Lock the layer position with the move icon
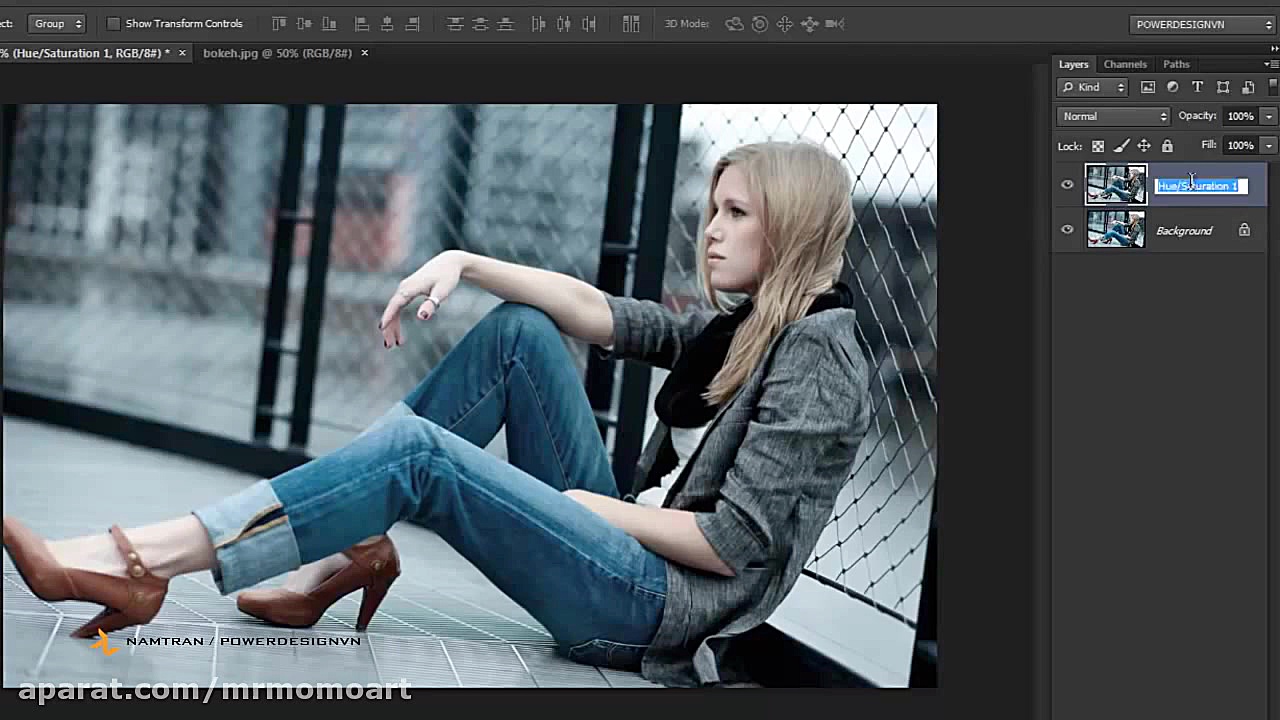 1144,146
